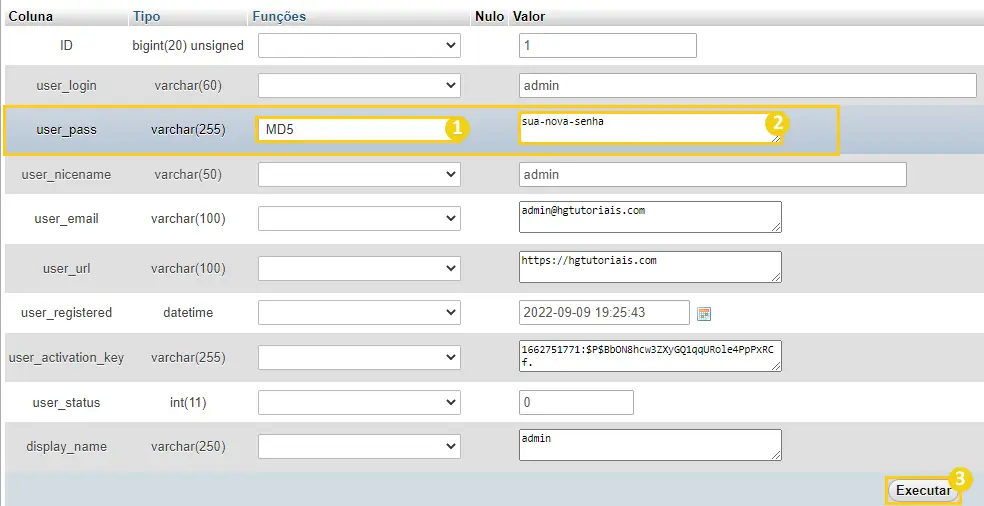Click into the user_login value field

[x=747, y=85]
